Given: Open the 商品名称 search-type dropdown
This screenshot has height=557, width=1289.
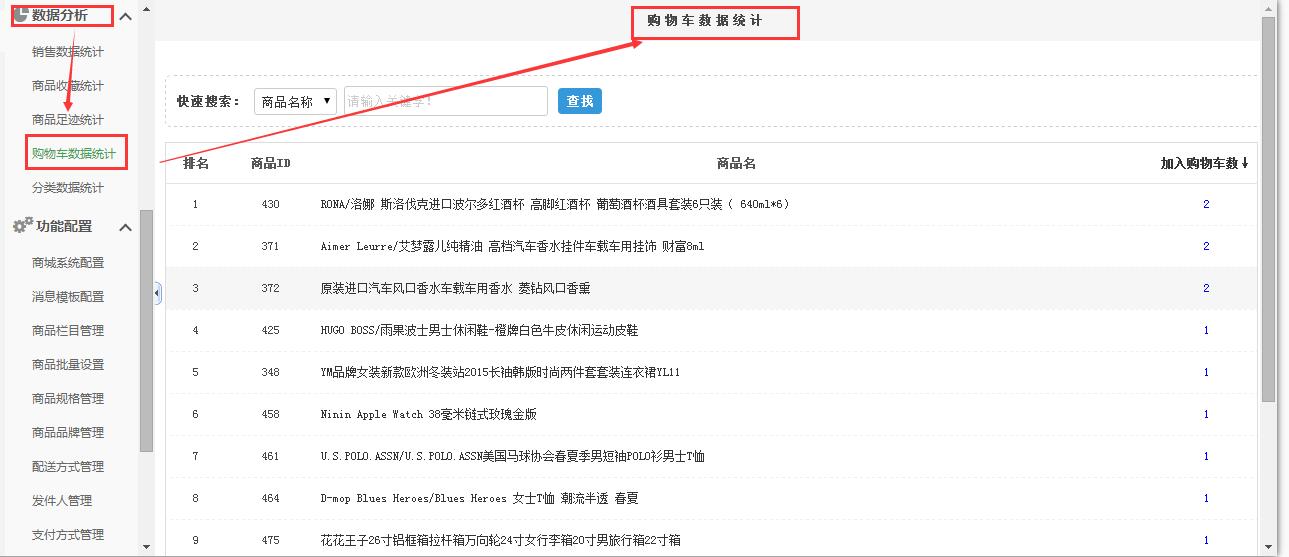Looking at the screenshot, I should 294,101.
